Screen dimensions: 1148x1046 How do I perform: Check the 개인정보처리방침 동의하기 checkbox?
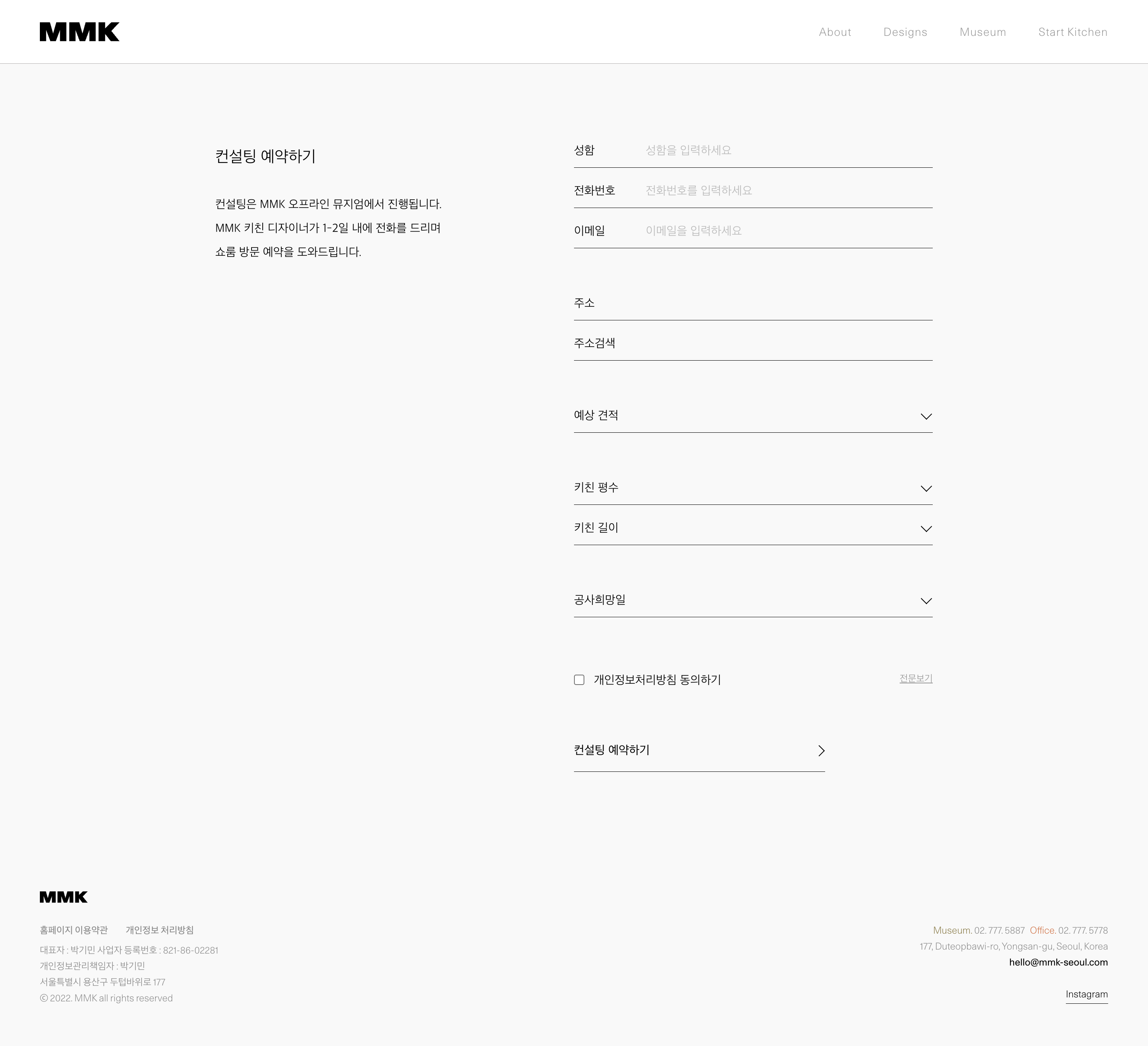(579, 679)
